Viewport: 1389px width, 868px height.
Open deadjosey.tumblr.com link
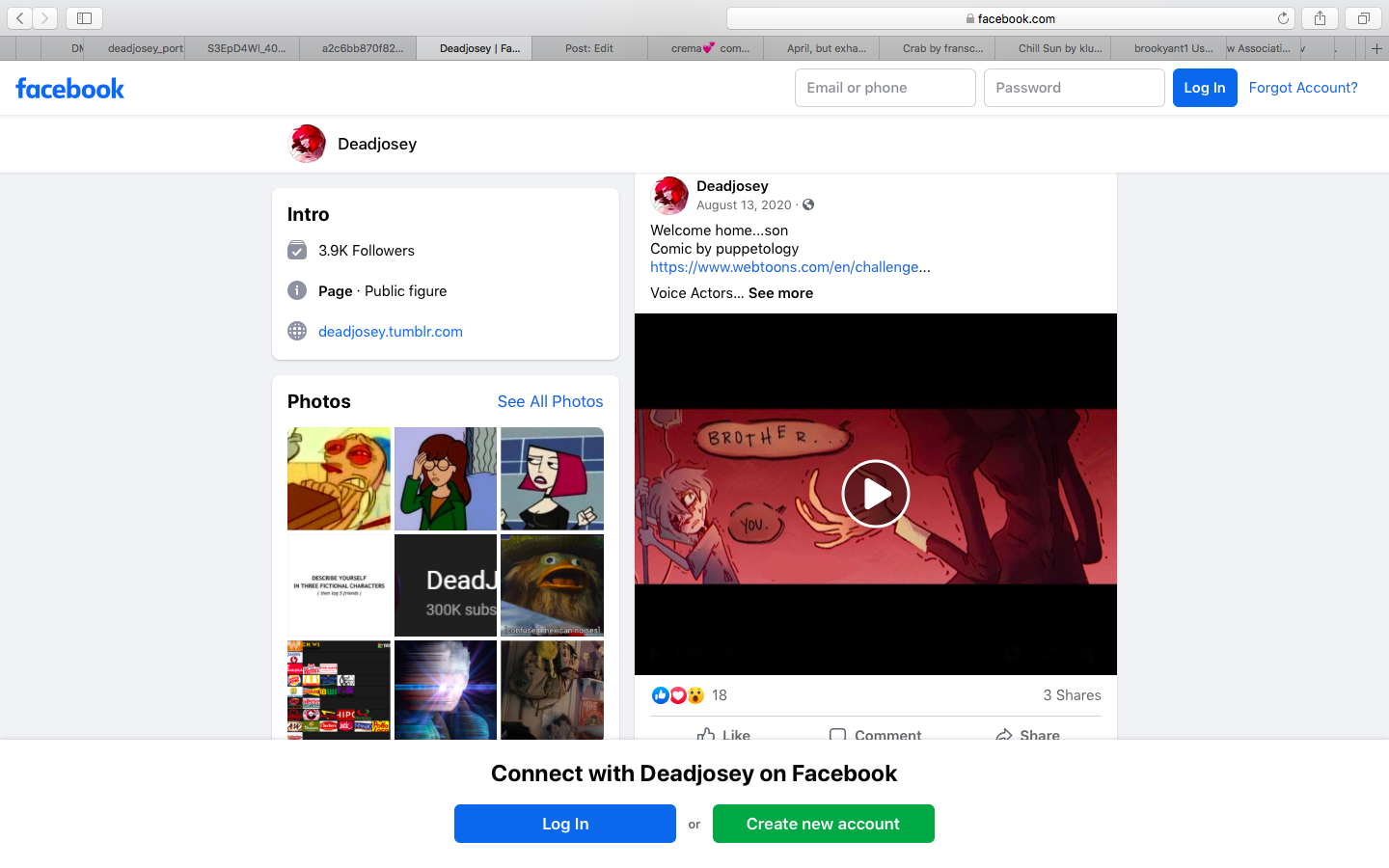tap(391, 331)
